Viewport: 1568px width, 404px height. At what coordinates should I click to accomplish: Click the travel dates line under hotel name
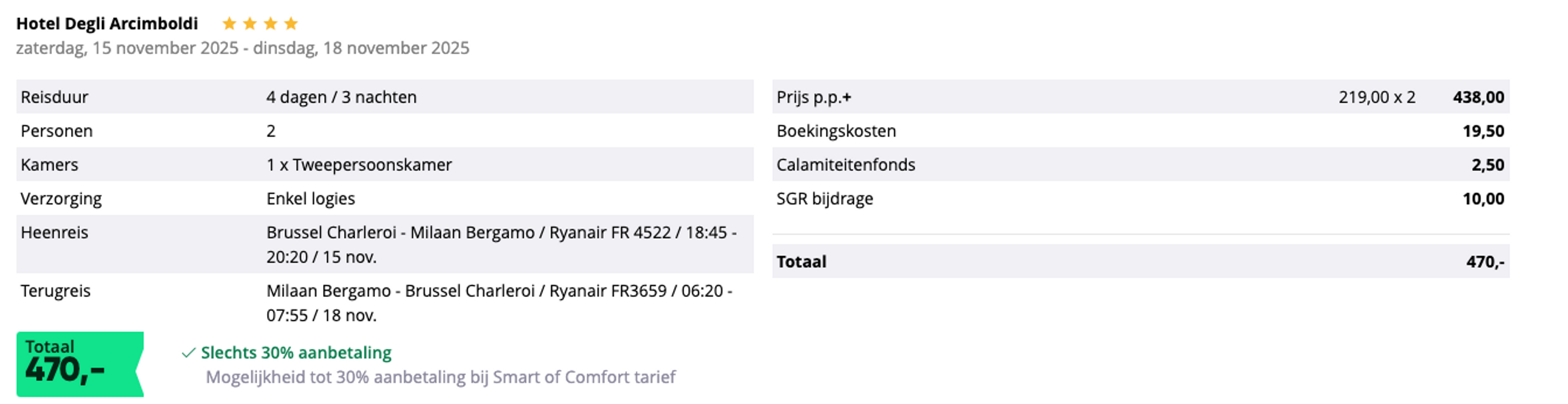(x=242, y=48)
